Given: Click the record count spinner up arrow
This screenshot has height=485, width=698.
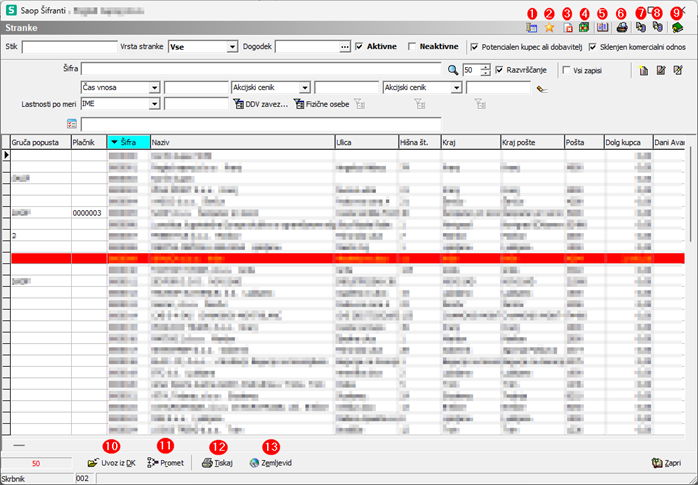Looking at the screenshot, I should tap(488, 67).
